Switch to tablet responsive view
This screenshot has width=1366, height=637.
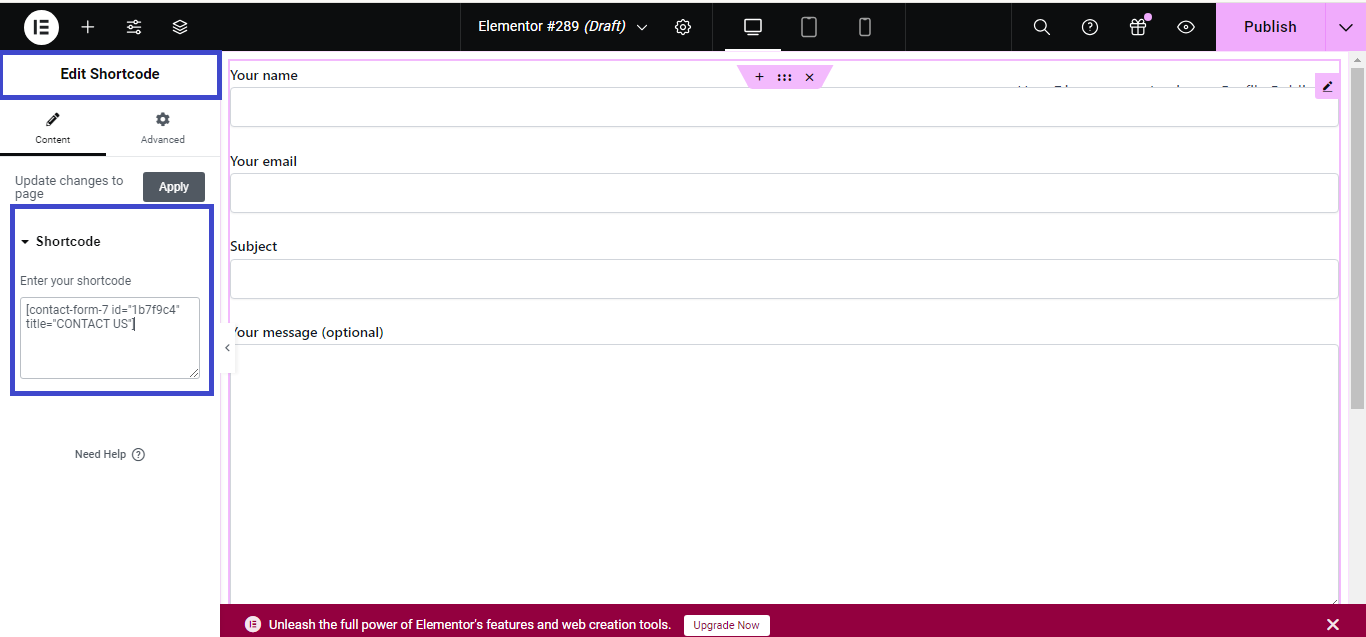[x=809, y=27]
